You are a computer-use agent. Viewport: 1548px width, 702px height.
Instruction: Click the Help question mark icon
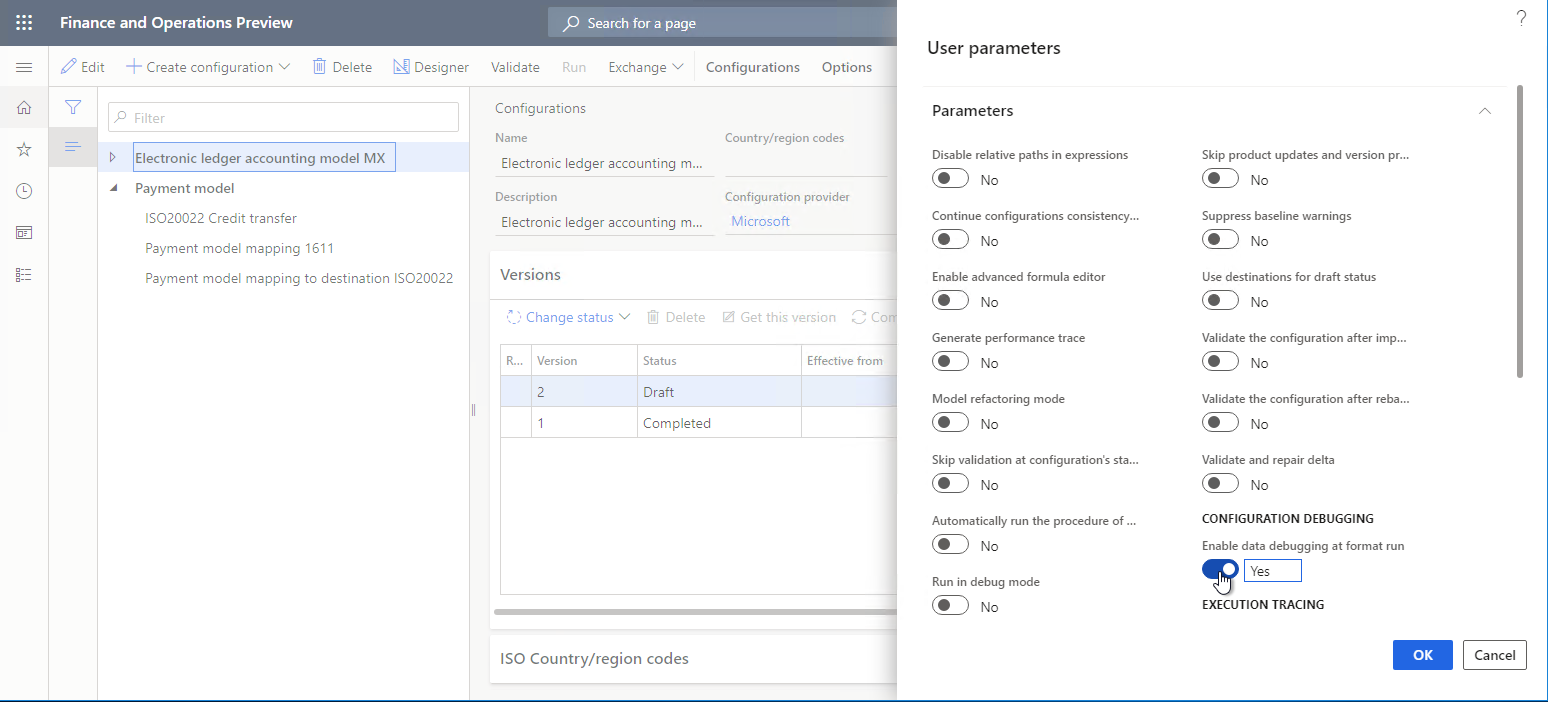1521,17
